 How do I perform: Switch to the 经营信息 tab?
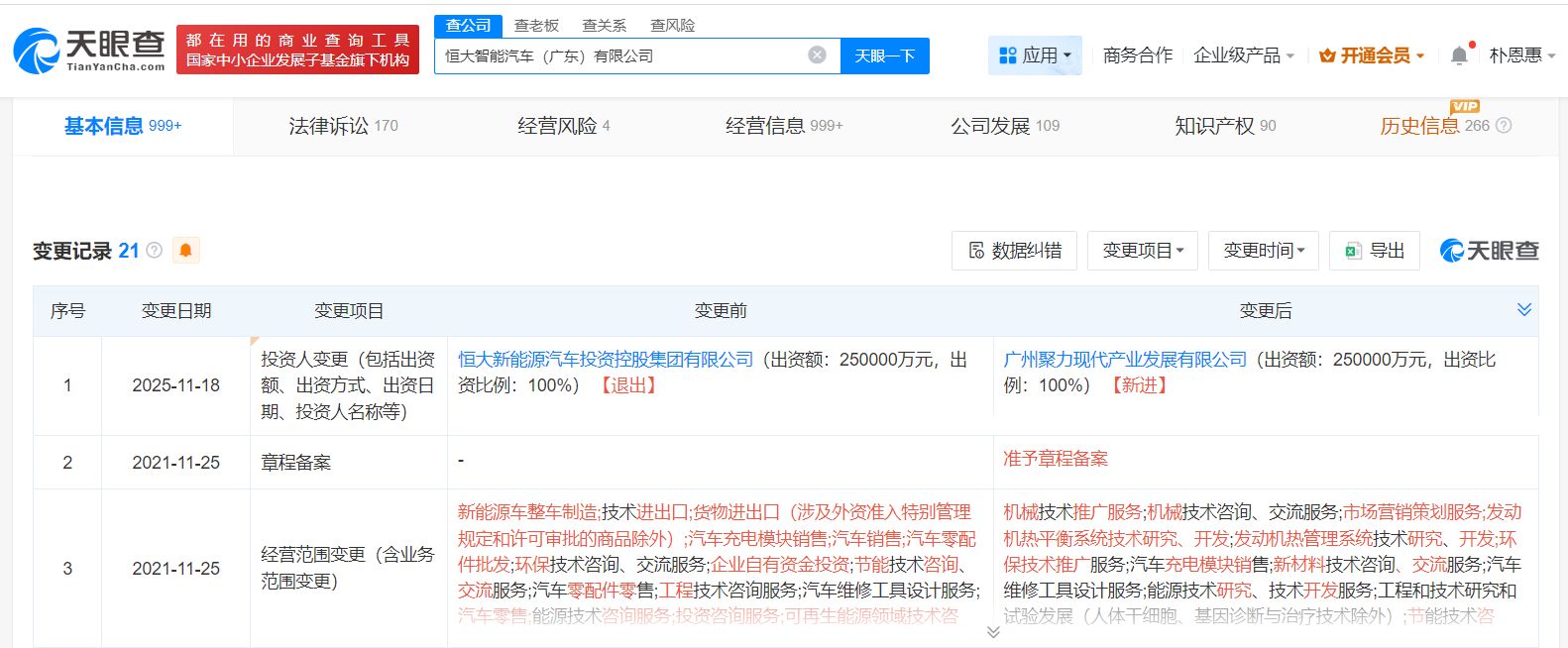[784, 126]
